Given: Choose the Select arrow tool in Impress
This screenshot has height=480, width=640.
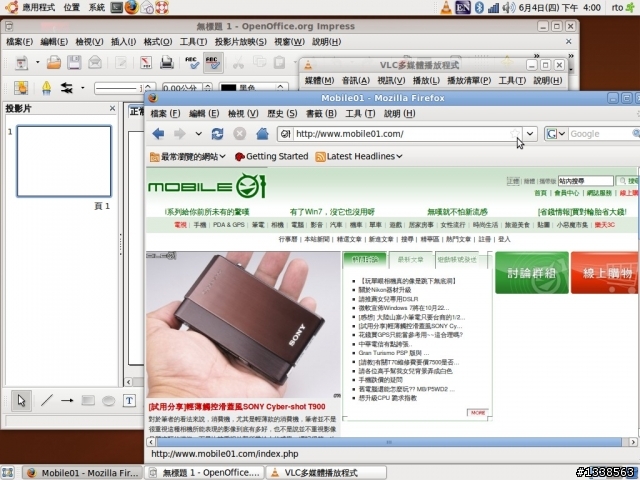Looking at the screenshot, I should (x=22, y=401).
